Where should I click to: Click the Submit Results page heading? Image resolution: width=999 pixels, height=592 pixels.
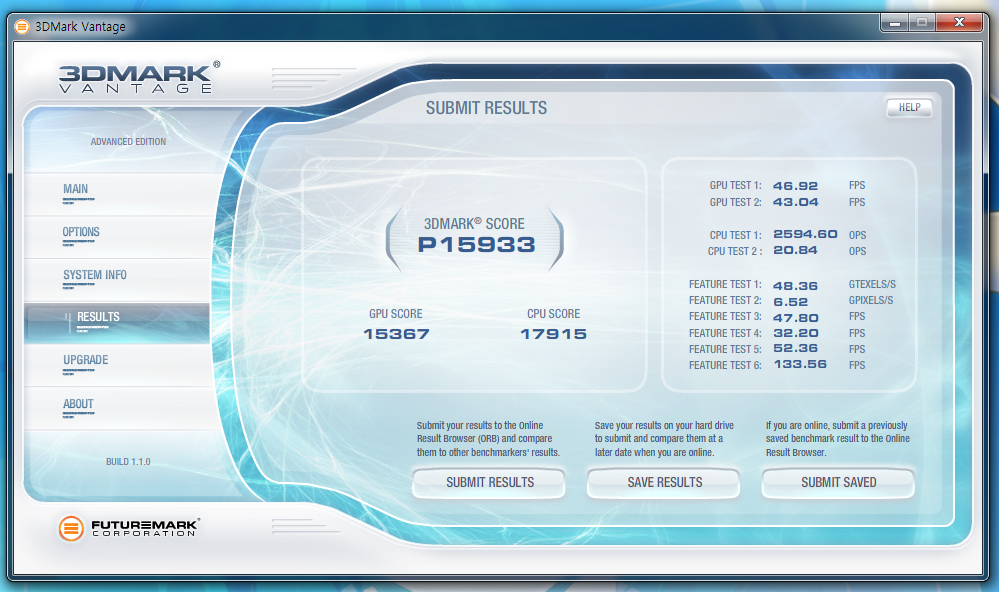click(486, 108)
